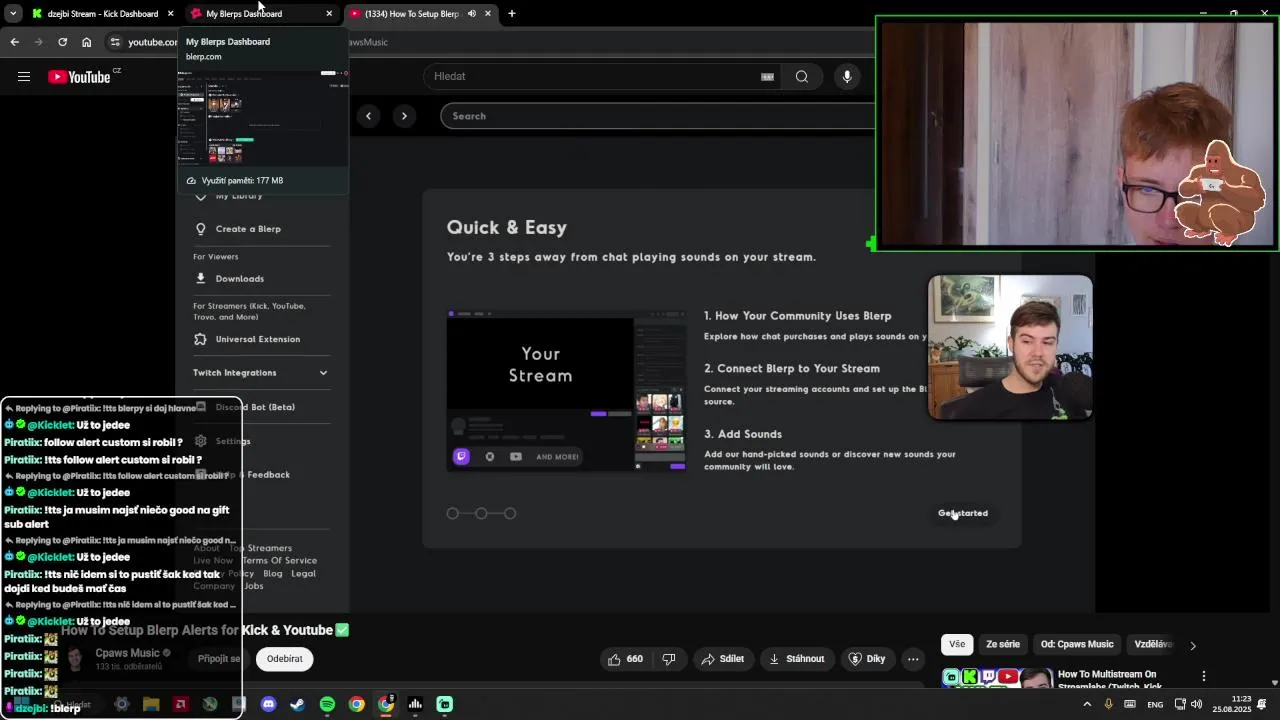Click the Blerp back arrow in video
Screen dimensions: 1280x720
(x=368, y=116)
